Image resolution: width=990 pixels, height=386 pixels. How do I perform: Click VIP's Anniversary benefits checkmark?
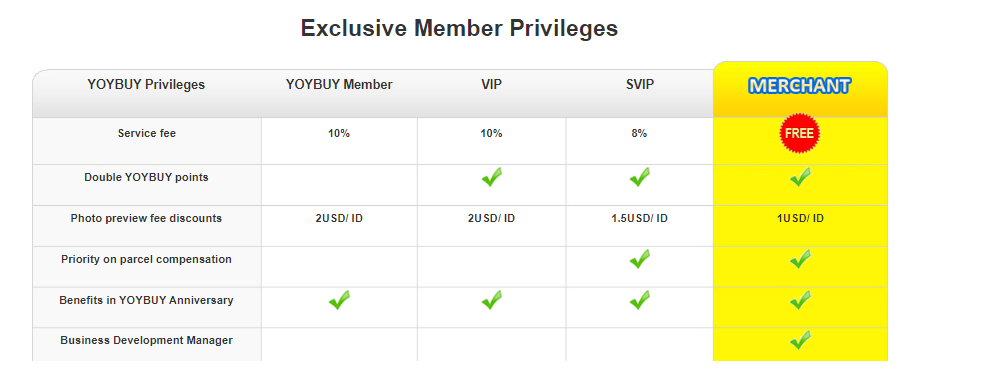[x=492, y=300]
